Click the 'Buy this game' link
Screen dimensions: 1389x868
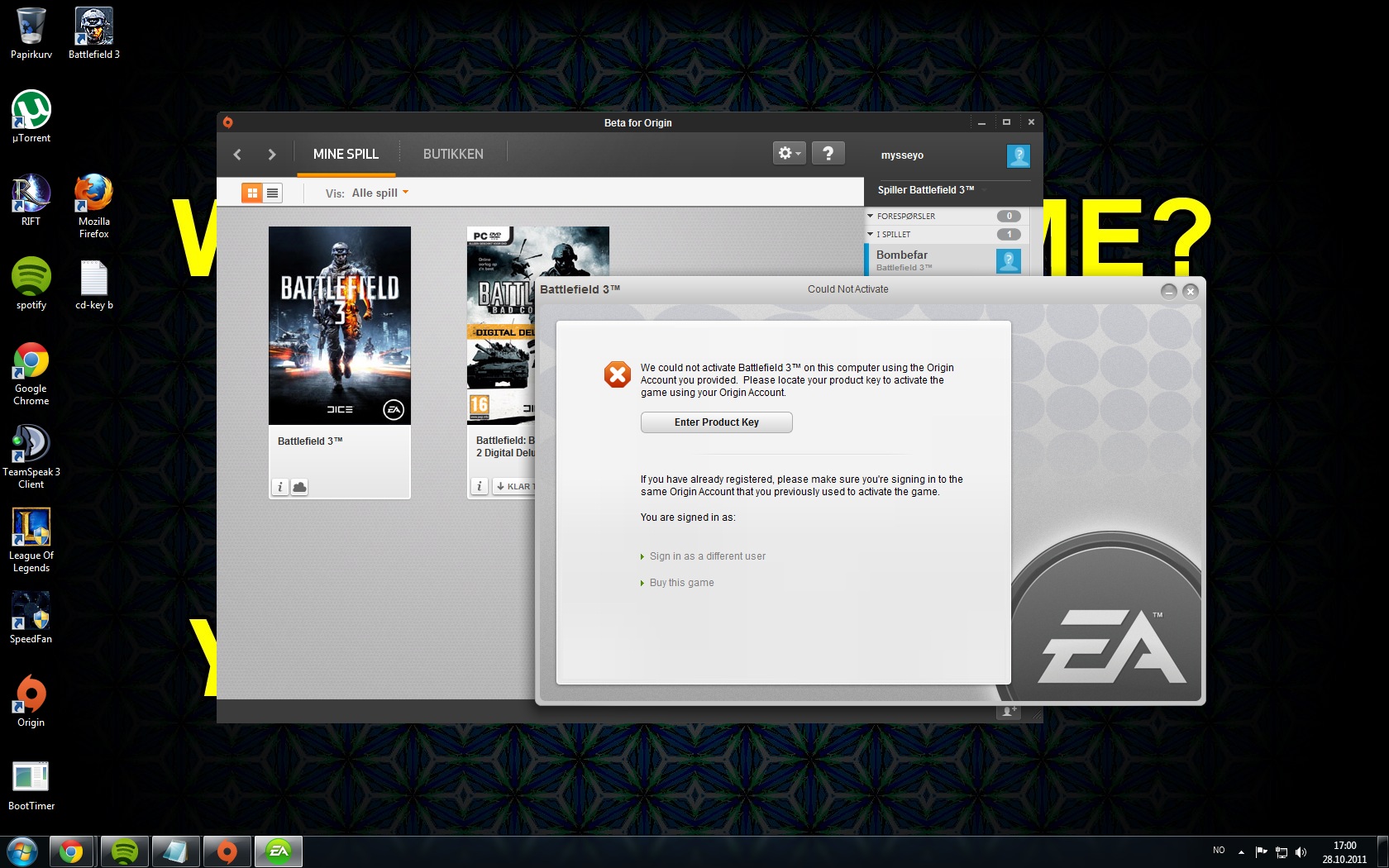tap(681, 583)
